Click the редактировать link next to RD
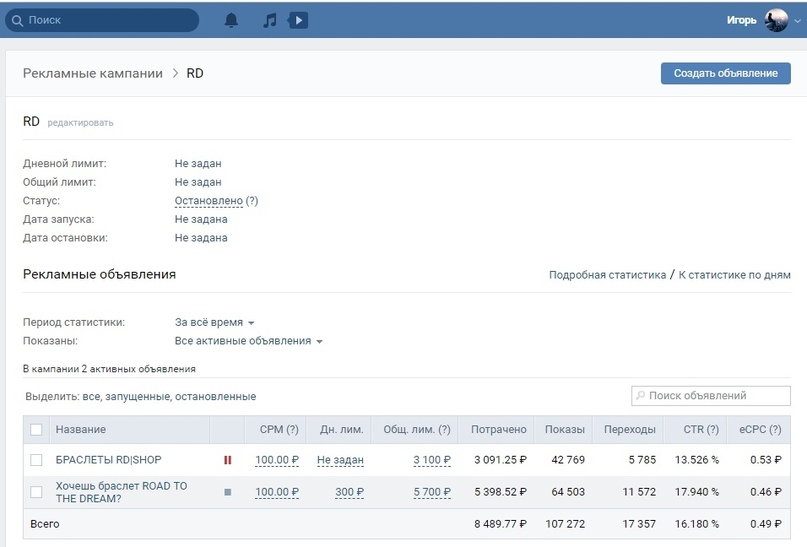 [x=81, y=123]
